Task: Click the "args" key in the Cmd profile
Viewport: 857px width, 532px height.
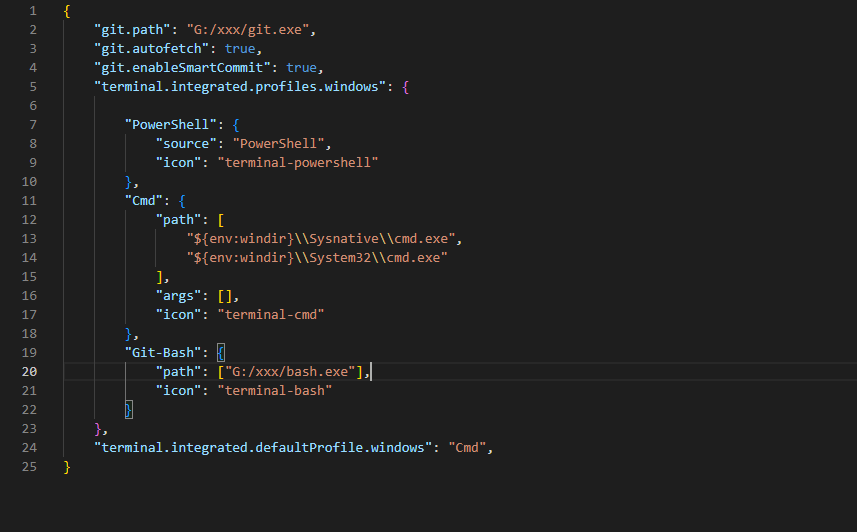Action: (179, 295)
